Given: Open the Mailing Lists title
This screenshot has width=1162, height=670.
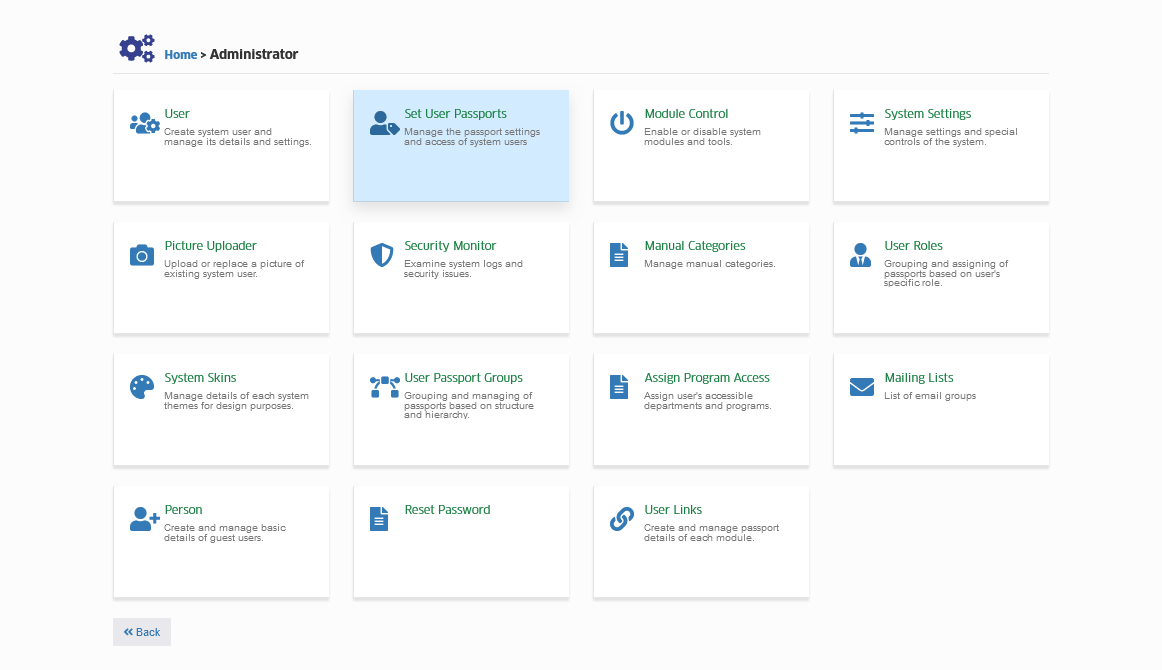Looking at the screenshot, I should (919, 378).
